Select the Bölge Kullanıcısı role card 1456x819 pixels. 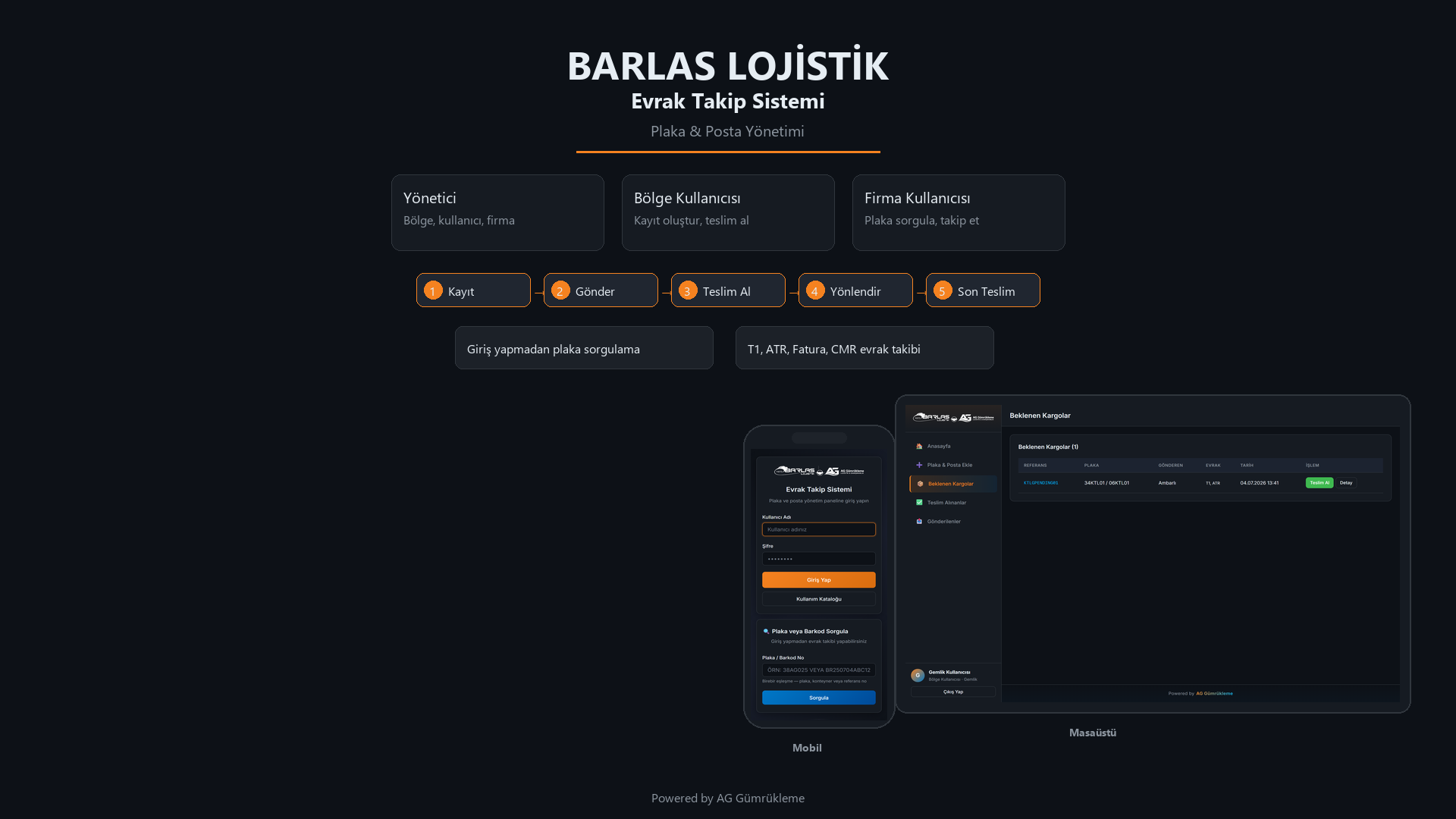(x=728, y=212)
